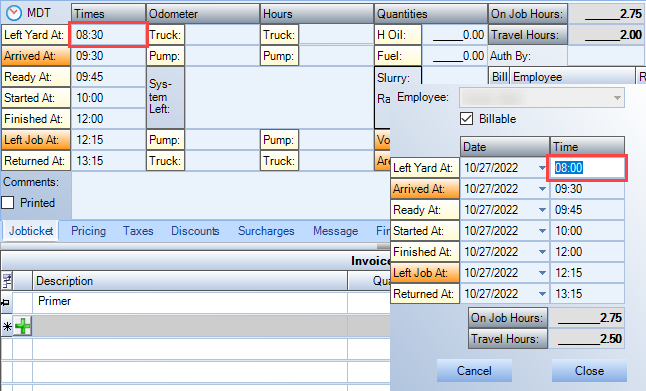
Task: Open the Employee dropdown
Action: point(617,98)
